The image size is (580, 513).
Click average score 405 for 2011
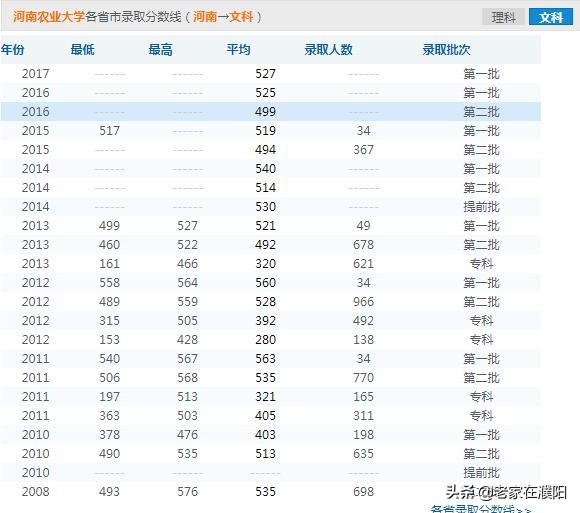(x=266, y=415)
